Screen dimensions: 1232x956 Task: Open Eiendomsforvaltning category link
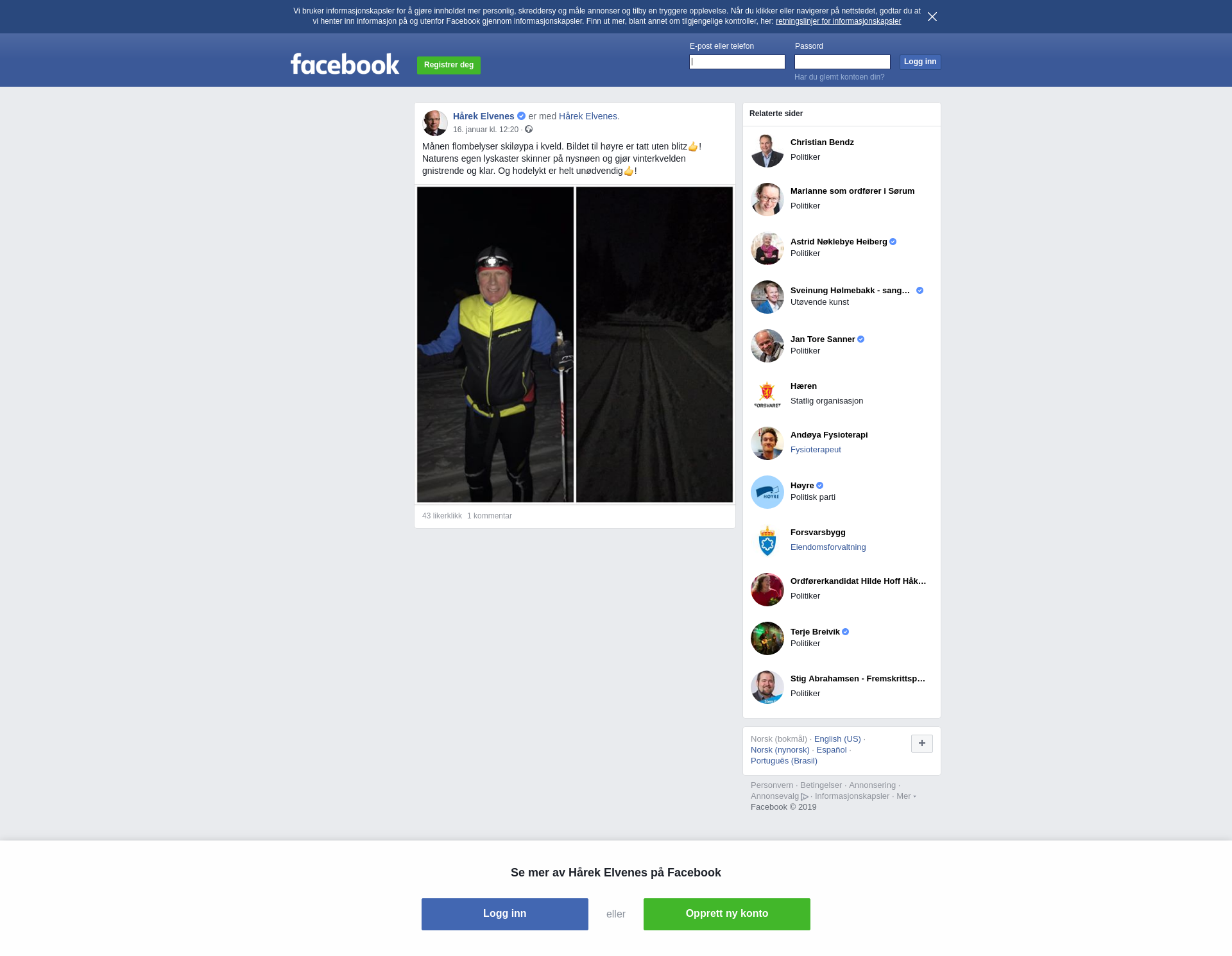[x=828, y=547]
